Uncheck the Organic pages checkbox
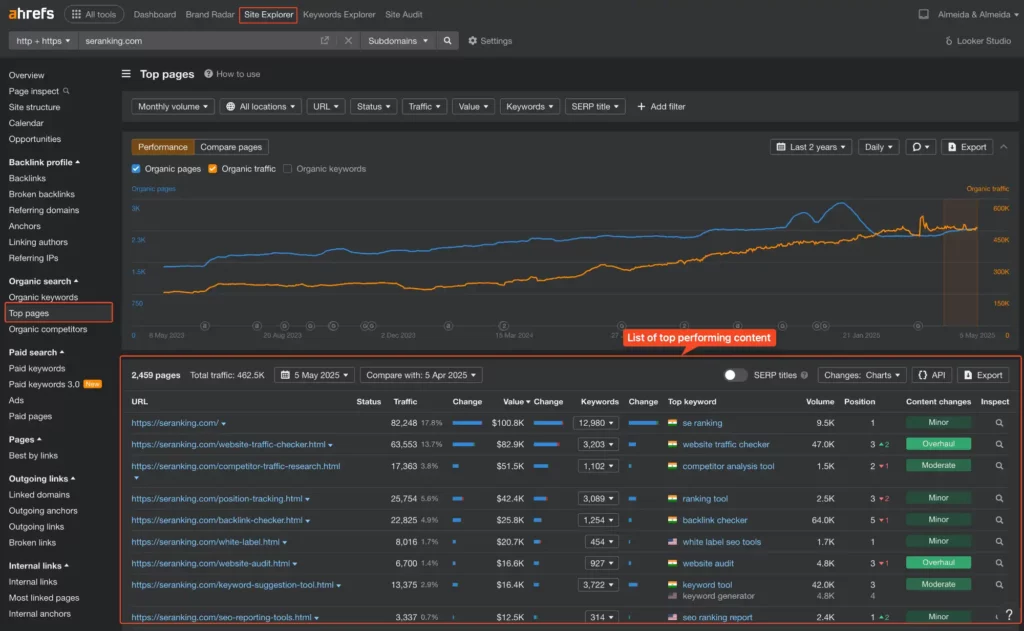The image size is (1024, 631). click(137, 169)
